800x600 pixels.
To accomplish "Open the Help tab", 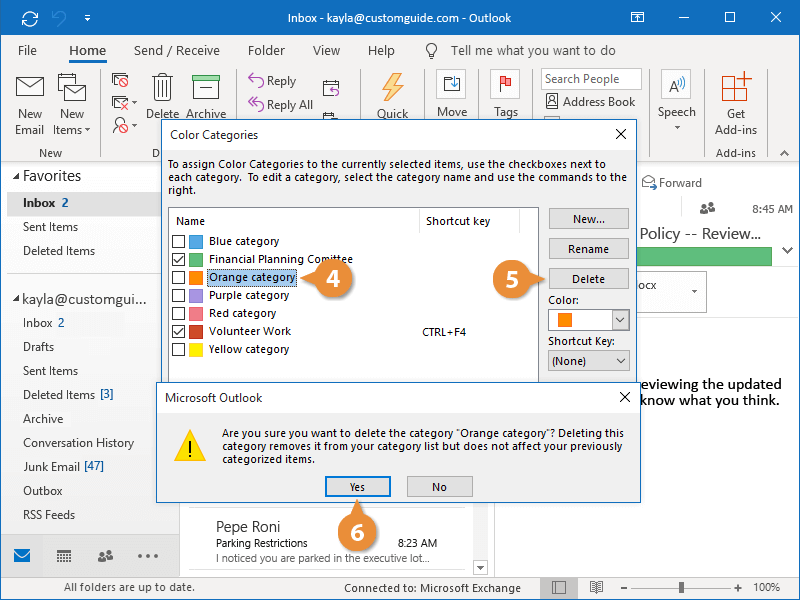I will [x=381, y=51].
